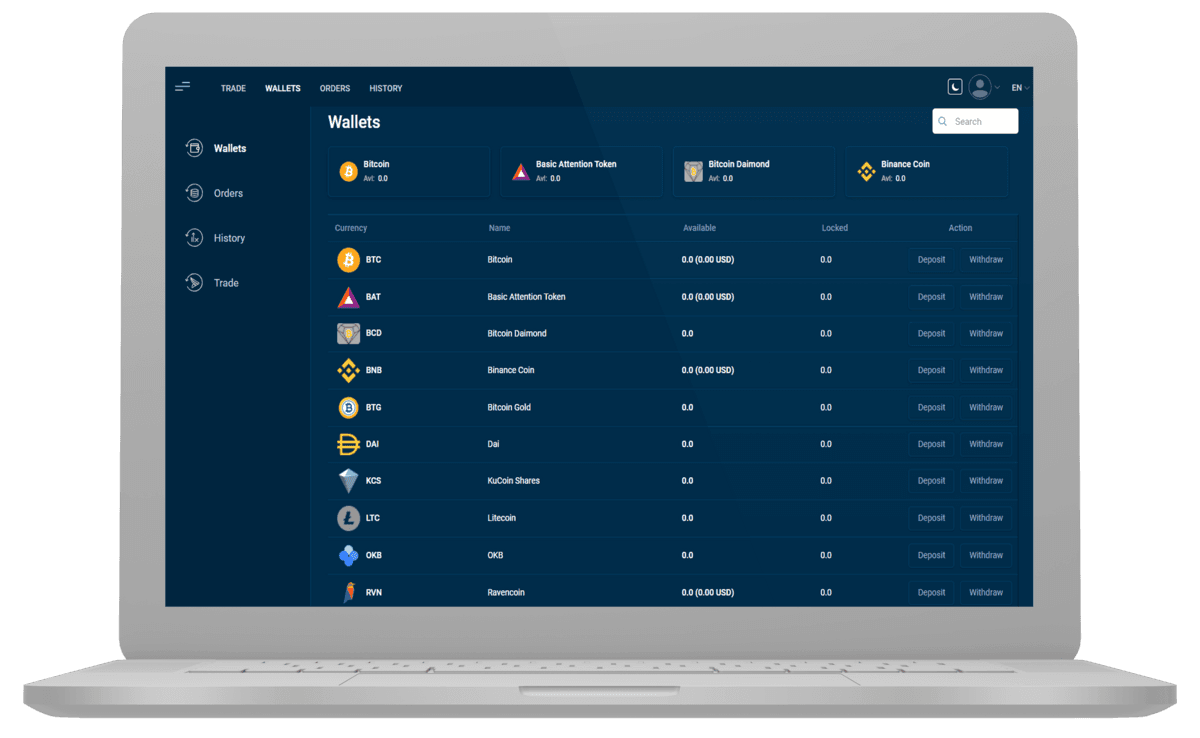The image size is (1200, 738).
Task: Withdraw from the BNB wallet
Action: click(x=985, y=370)
